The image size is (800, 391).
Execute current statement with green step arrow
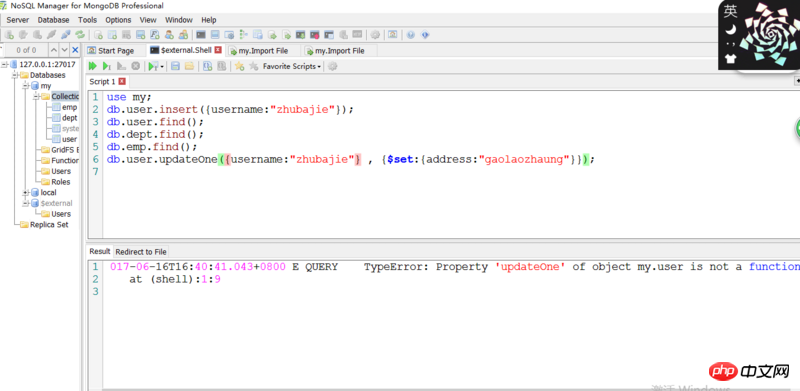[107, 66]
